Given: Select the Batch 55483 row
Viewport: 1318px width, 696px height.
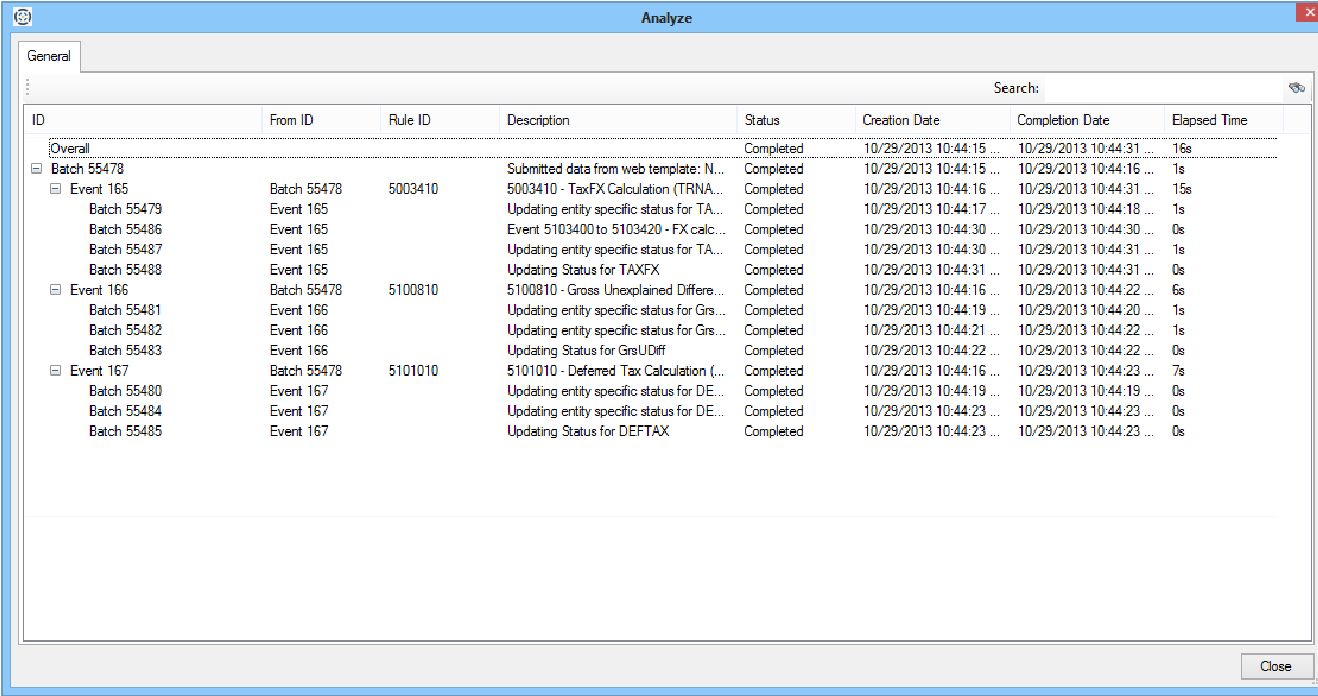Looking at the screenshot, I should [125, 350].
